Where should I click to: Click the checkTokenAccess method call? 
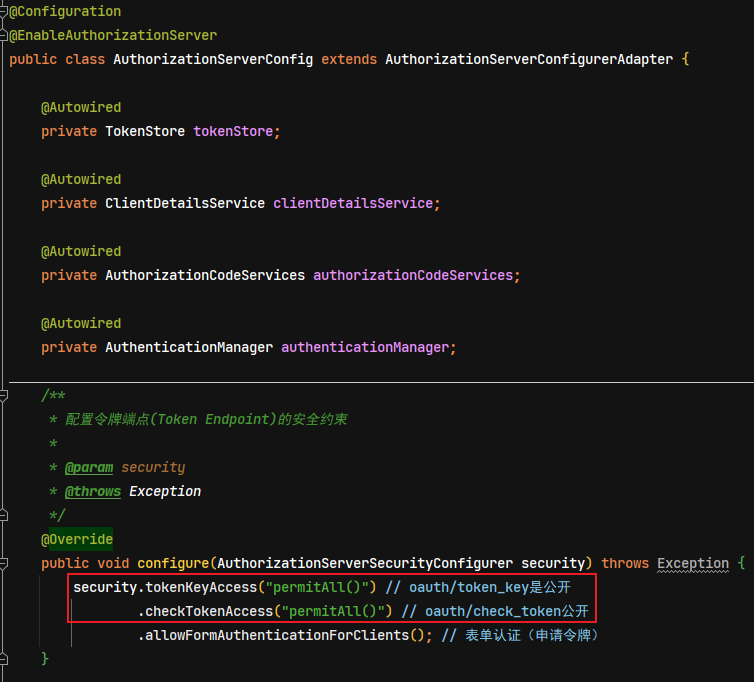click(209, 611)
